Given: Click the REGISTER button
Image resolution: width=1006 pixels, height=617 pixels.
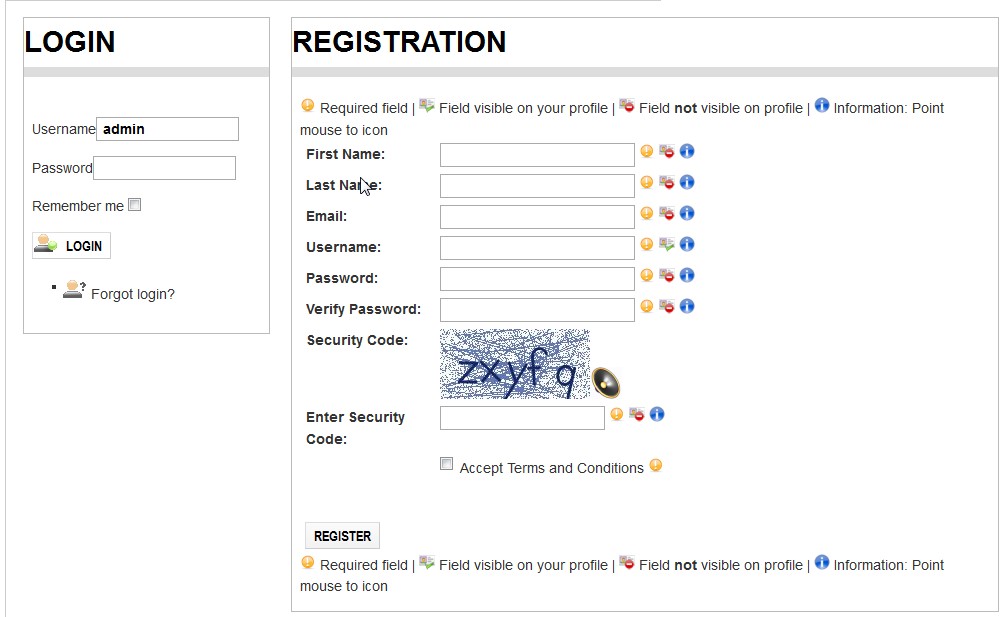Looking at the screenshot, I should tap(342, 536).
